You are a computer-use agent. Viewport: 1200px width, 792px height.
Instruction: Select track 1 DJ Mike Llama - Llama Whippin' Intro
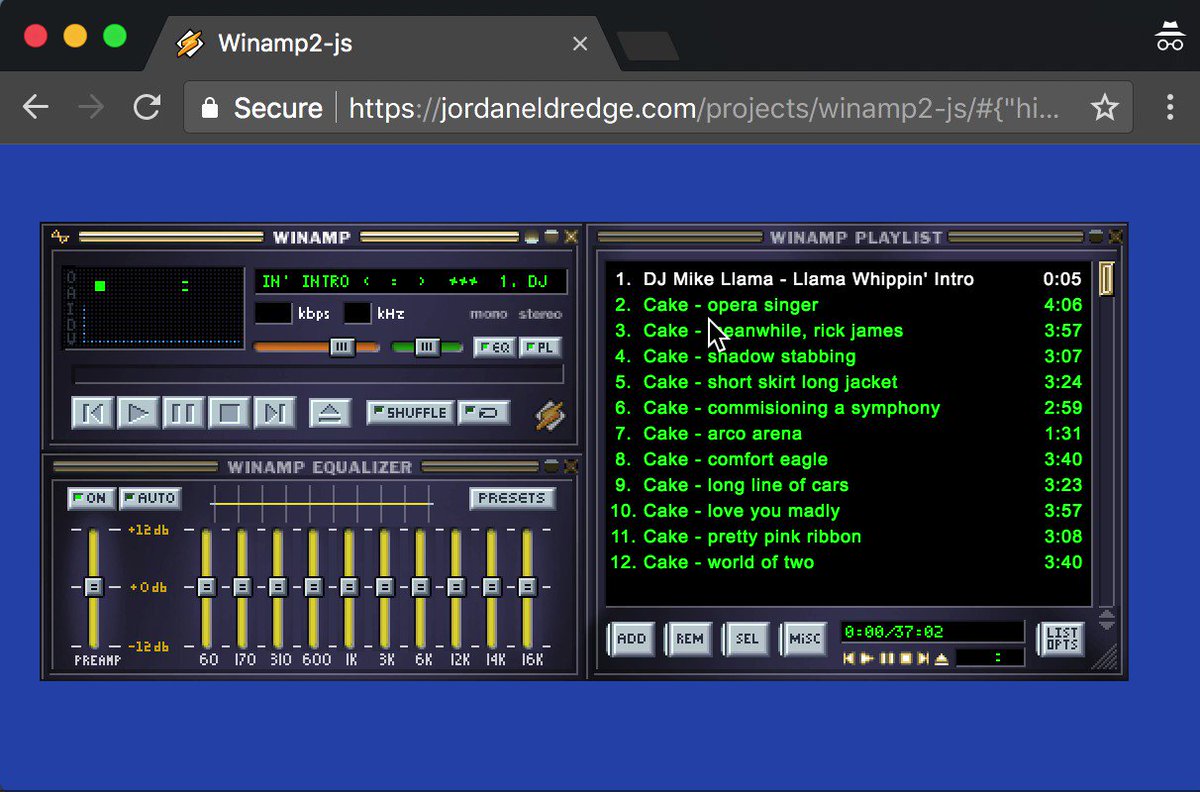(x=846, y=279)
